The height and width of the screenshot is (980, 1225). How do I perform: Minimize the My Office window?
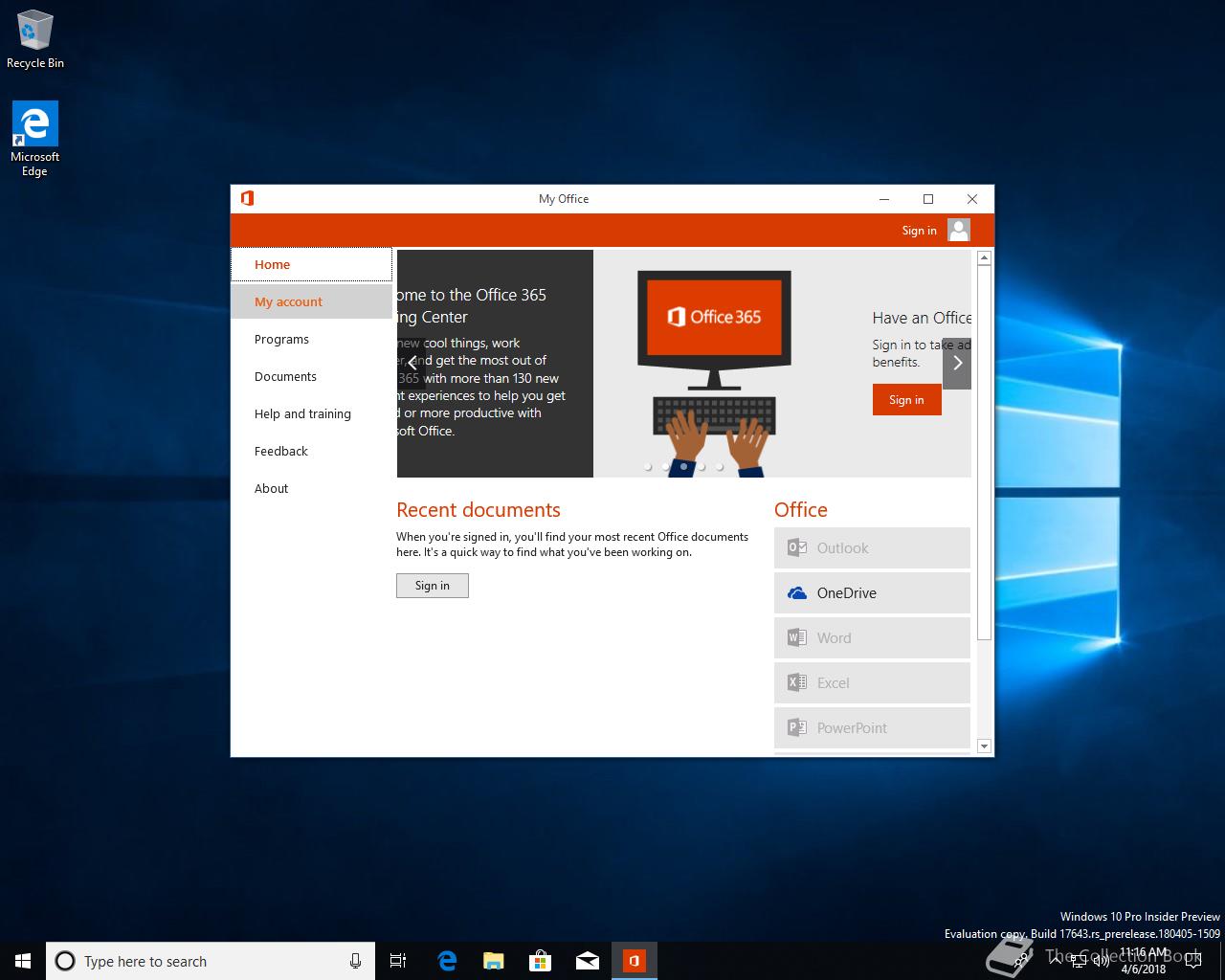pos(884,199)
